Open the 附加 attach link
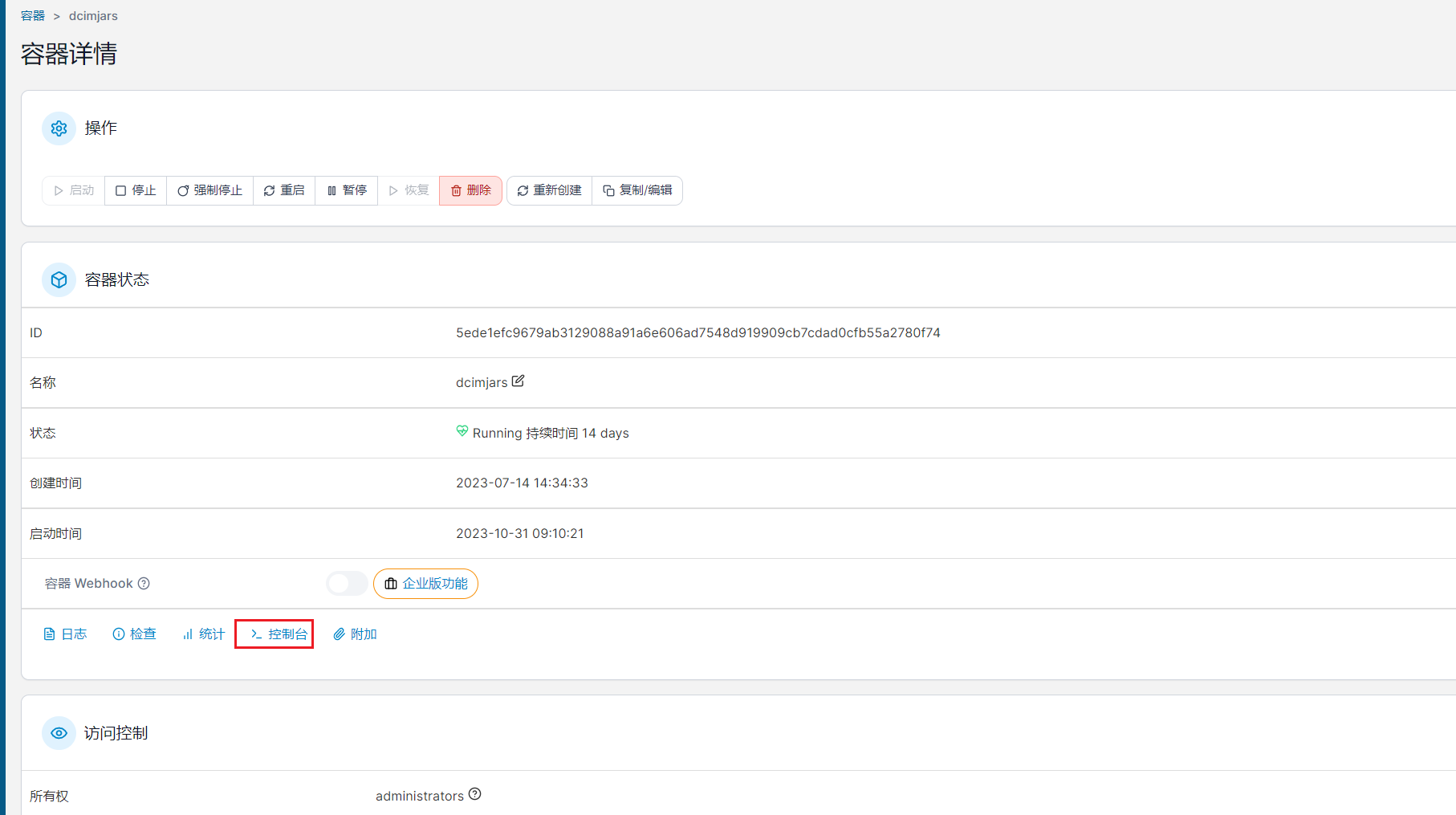Image resolution: width=1456 pixels, height=815 pixels. pos(355,634)
